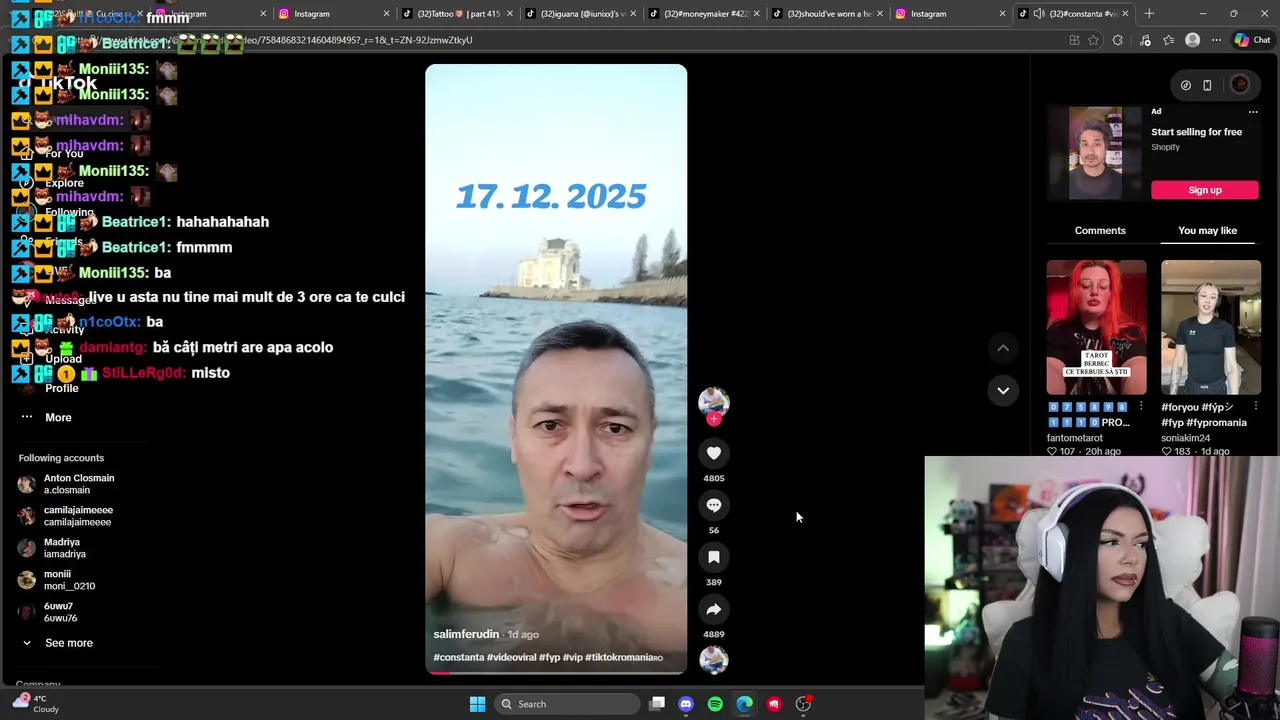Click the #tiktokromania hashtag

tap(624, 657)
